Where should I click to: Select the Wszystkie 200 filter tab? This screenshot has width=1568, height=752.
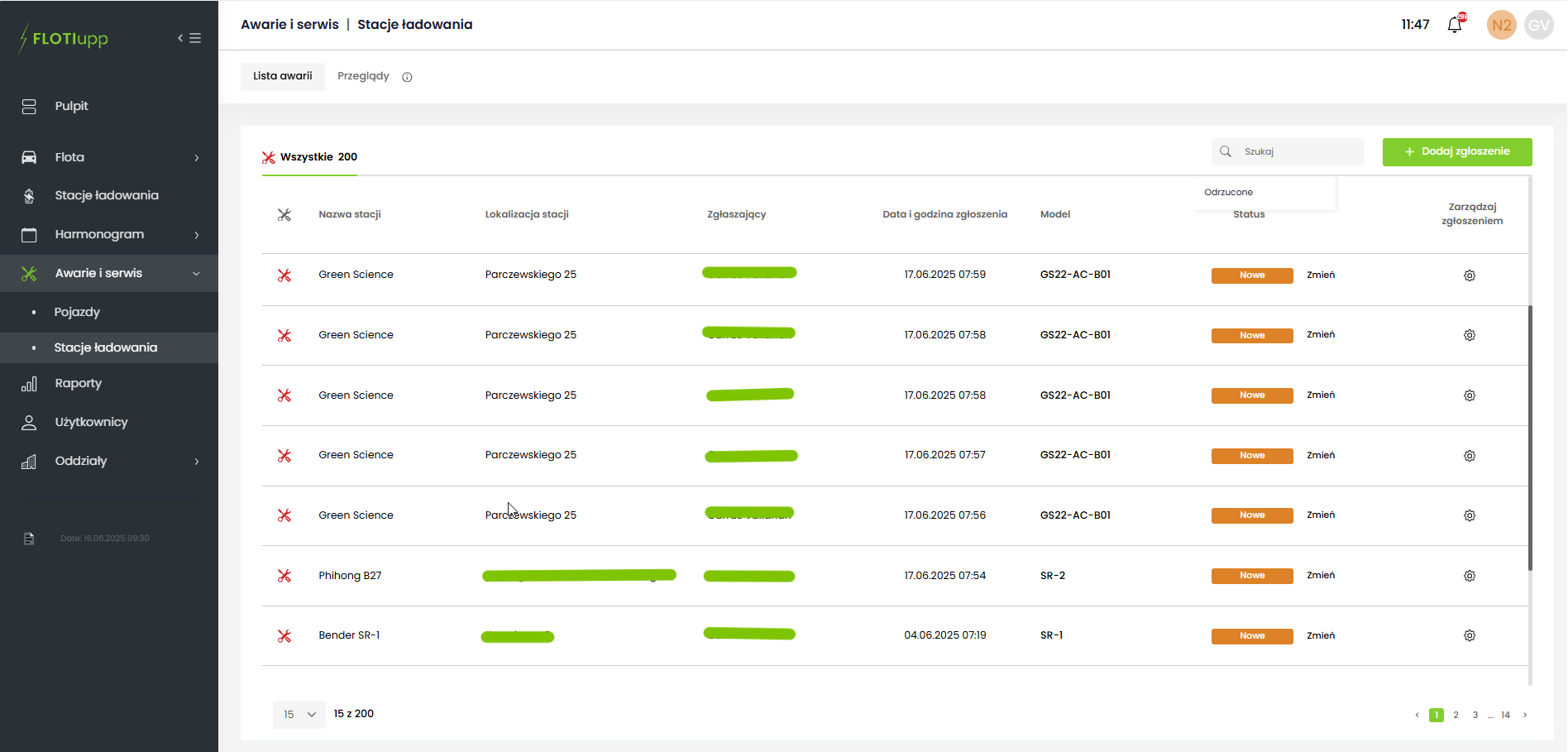(310, 157)
